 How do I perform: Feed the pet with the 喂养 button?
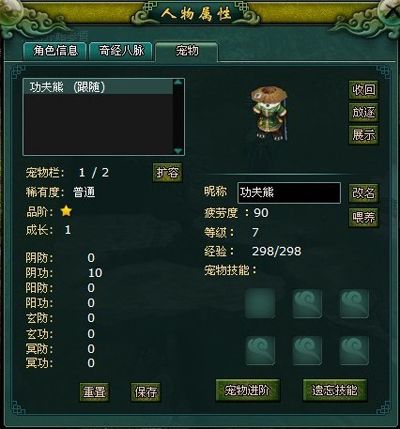364,218
